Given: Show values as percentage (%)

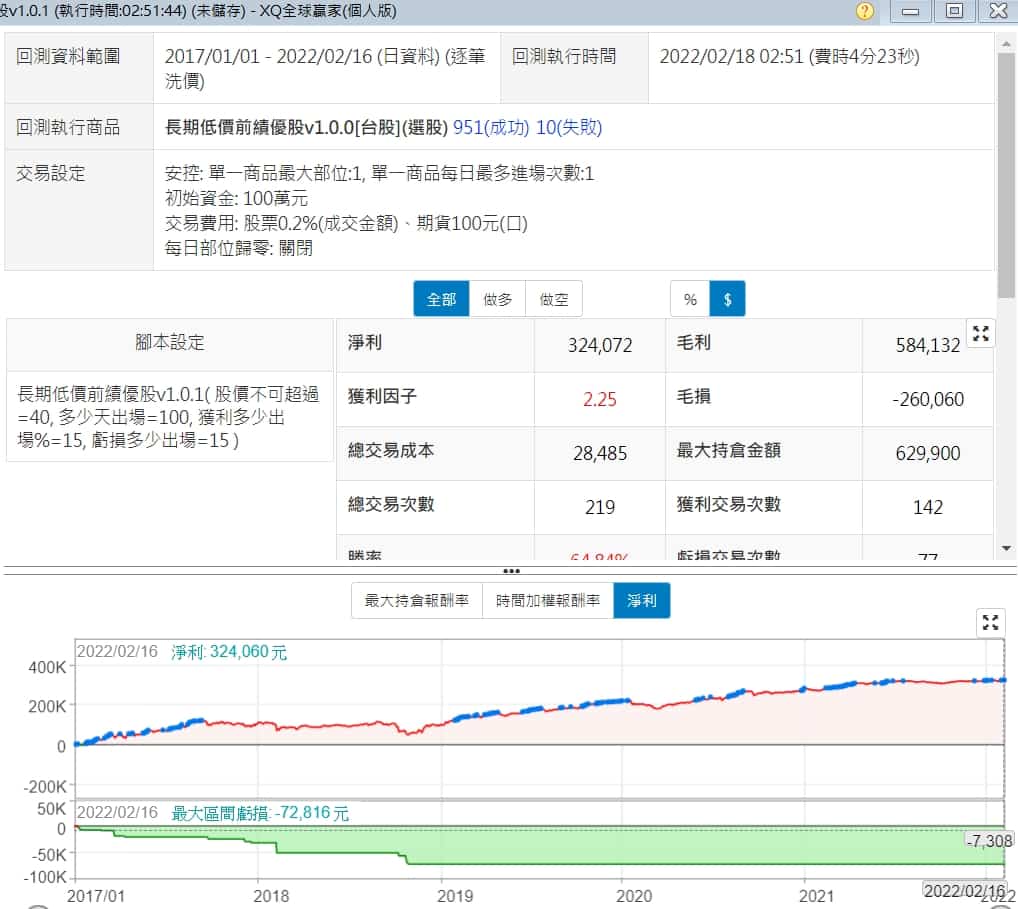Looking at the screenshot, I should tap(690, 299).
